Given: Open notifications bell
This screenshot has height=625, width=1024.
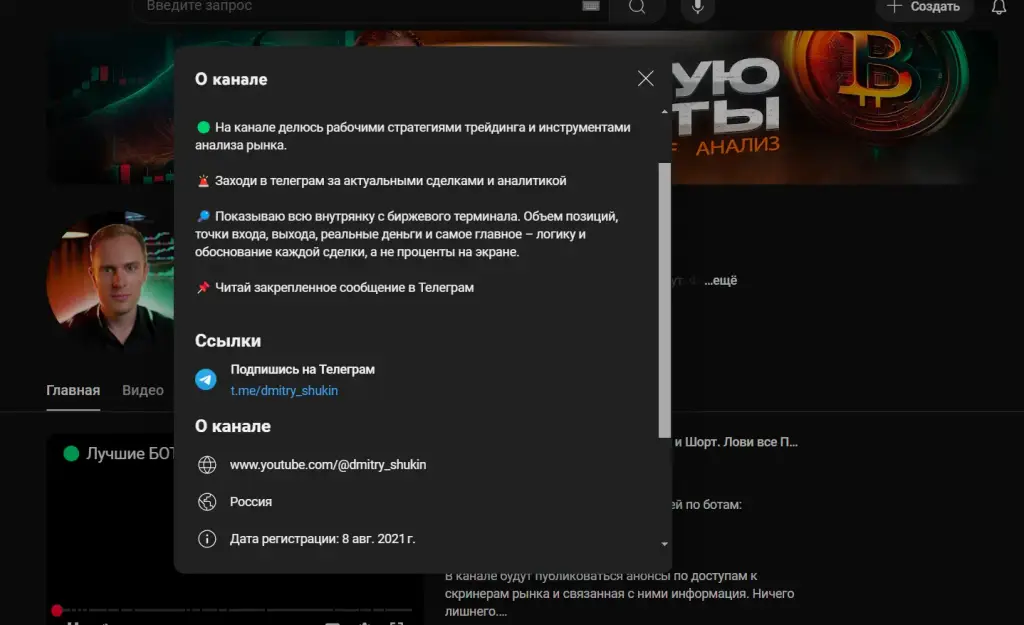Looking at the screenshot, I should (999, 7).
